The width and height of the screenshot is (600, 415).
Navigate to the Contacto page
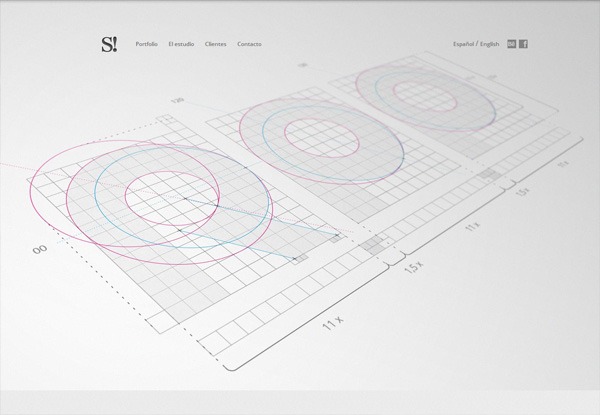tap(250, 45)
